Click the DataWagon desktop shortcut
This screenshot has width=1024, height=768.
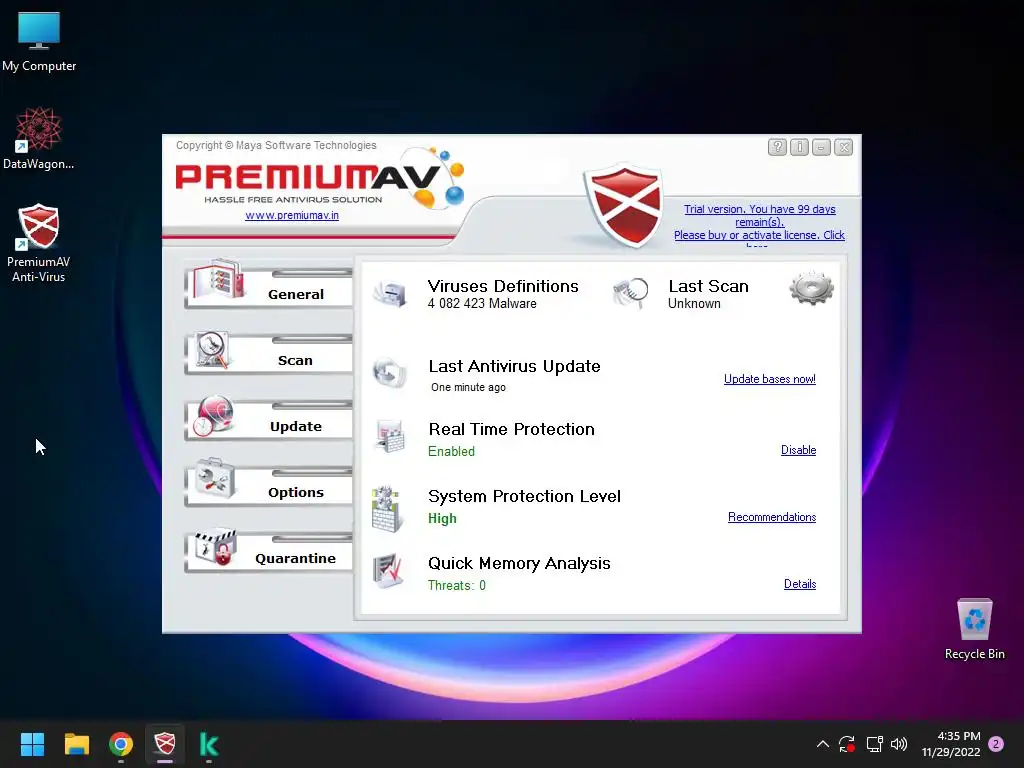[39, 139]
